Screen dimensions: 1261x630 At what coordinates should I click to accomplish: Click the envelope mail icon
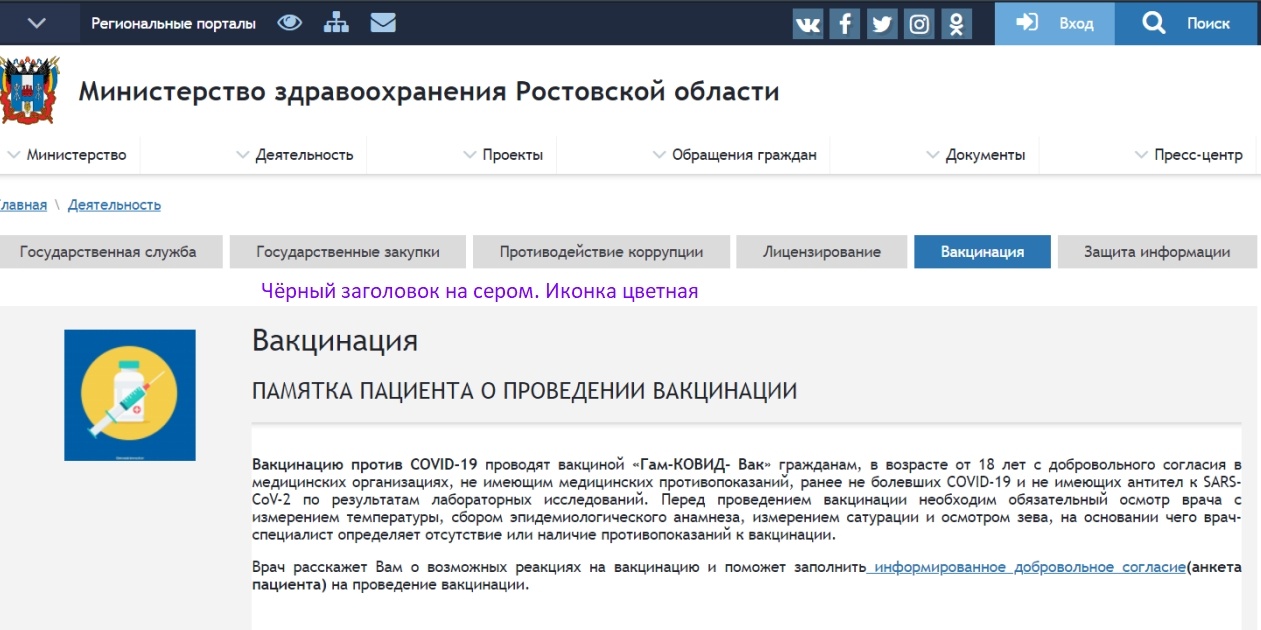point(383,22)
